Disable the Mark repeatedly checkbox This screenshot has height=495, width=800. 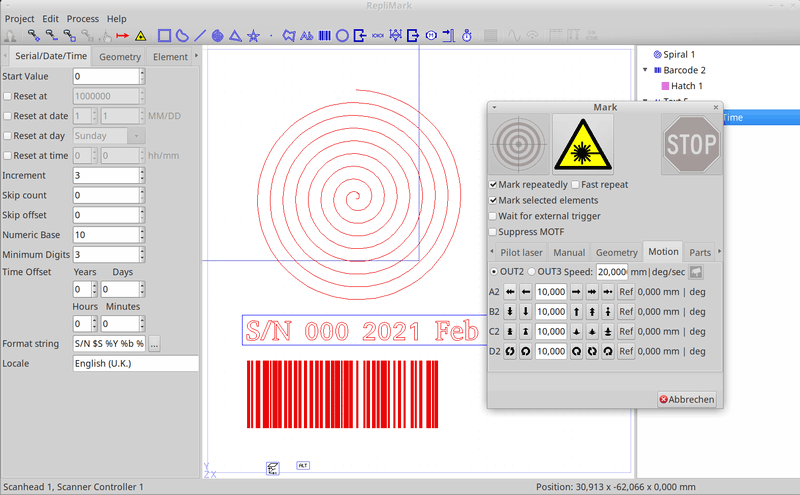[x=494, y=185]
